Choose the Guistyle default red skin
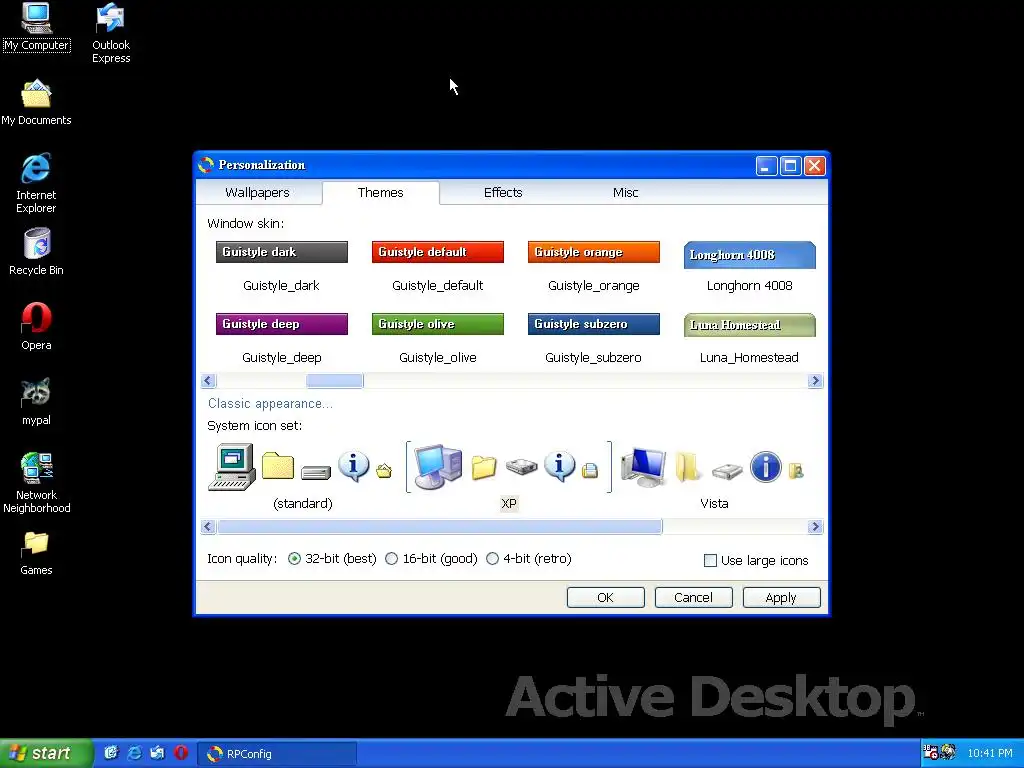Image resolution: width=1024 pixels, height=768 pixels. coord(438,266)
